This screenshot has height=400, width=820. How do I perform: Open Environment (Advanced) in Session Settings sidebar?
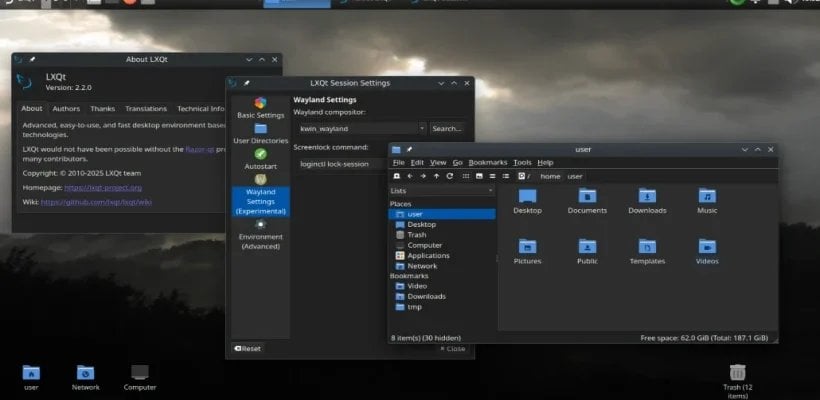pyautogui.click(x=260, y=235)
